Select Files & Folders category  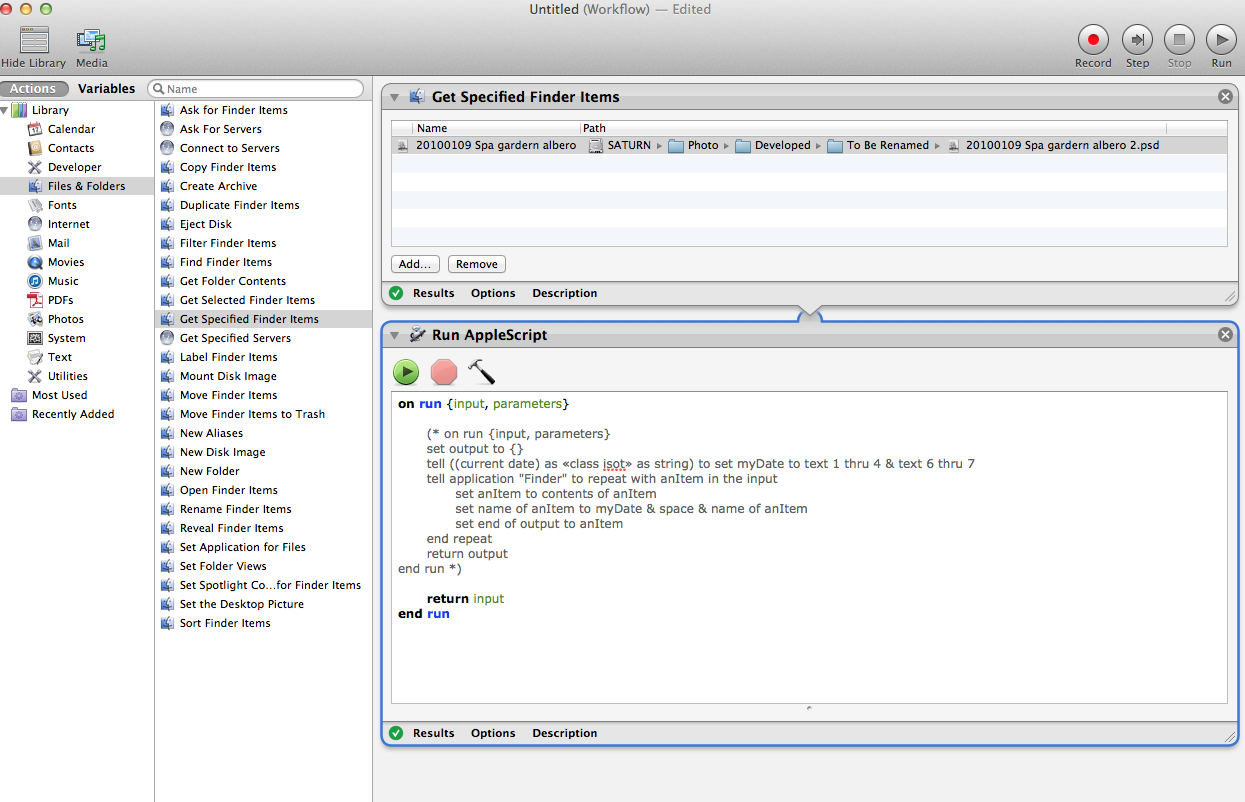pyautogui.click(x=77, y=186)
